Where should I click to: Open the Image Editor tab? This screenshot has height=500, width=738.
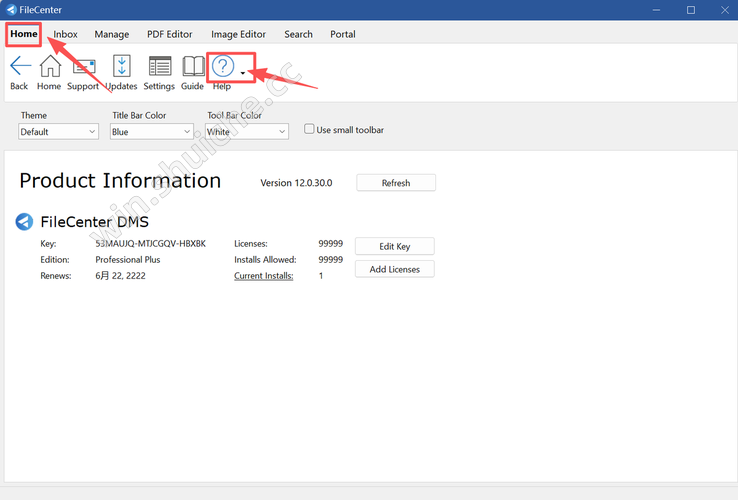[238, 34]
